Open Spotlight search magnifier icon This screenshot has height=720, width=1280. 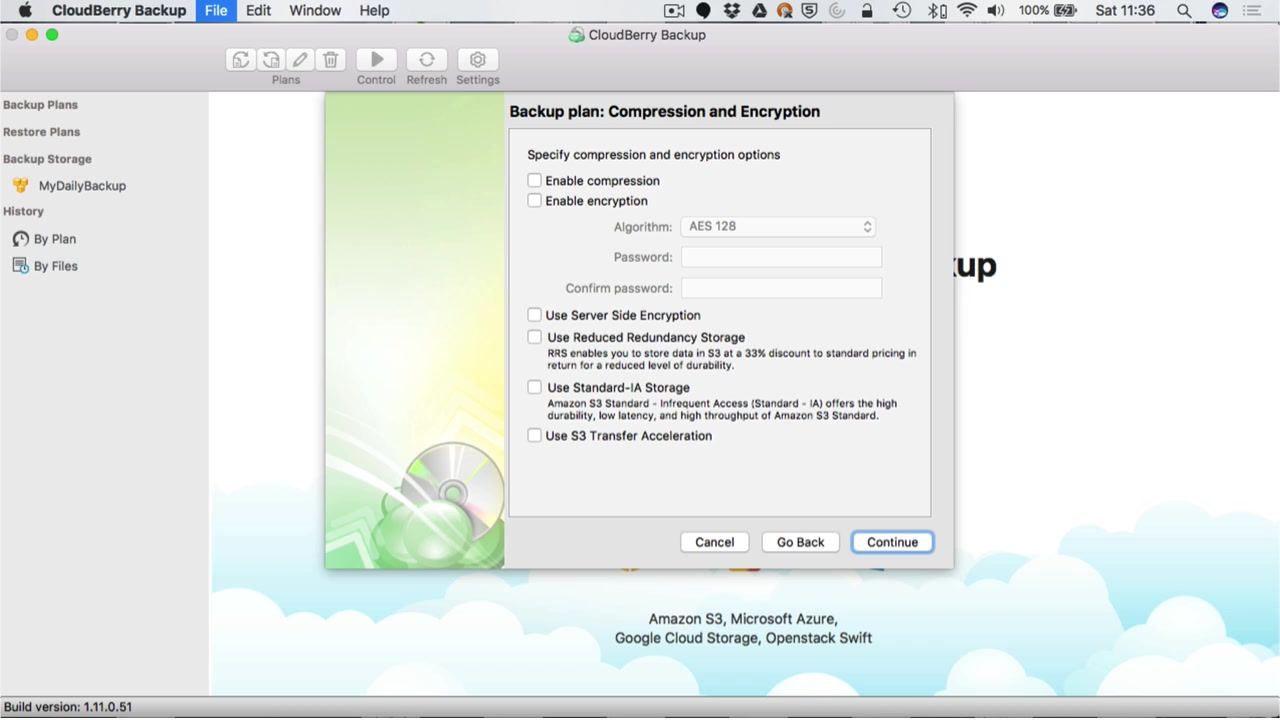pos(1184,11)
